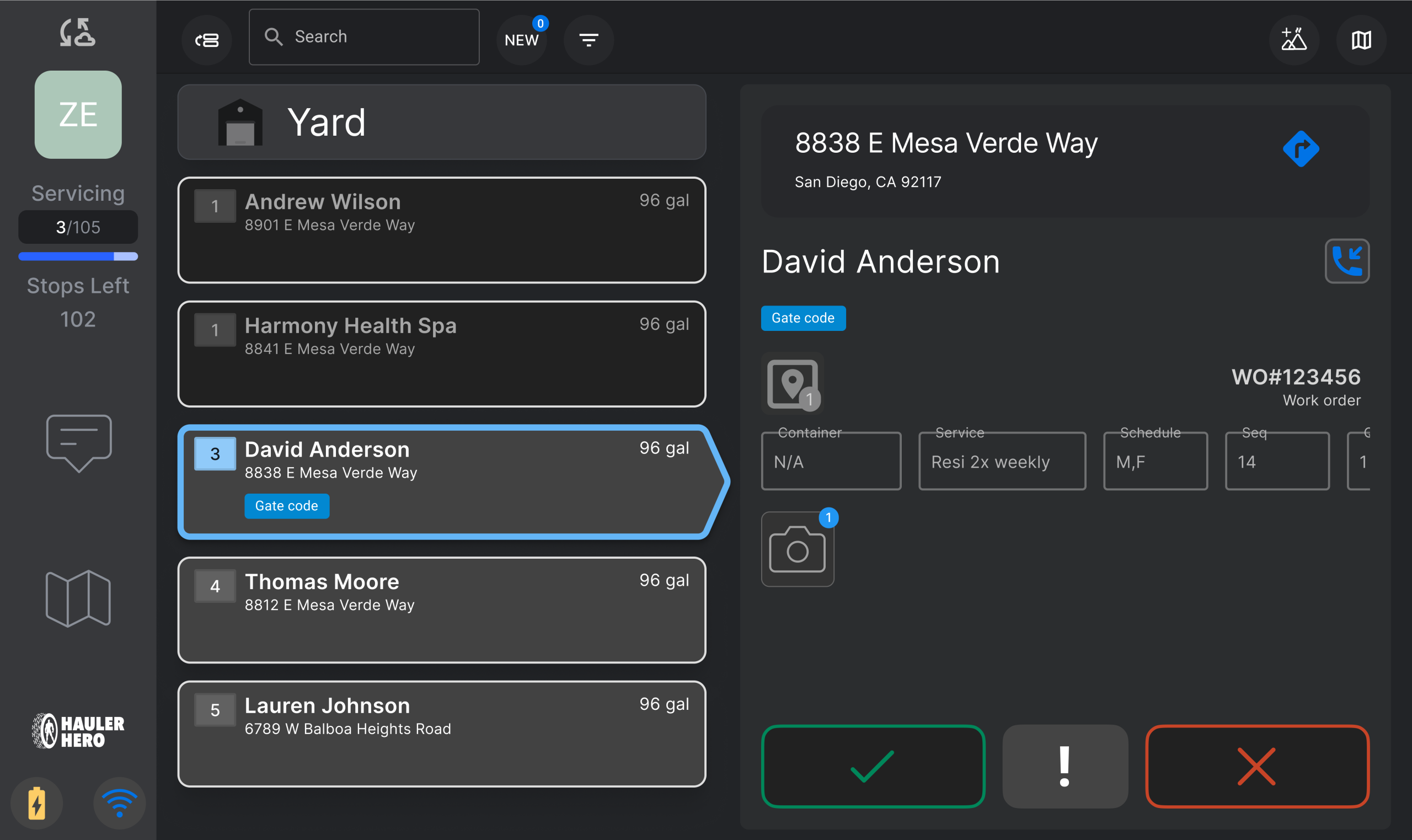
Task: Reject stop with red X button
Action: click(1257, 767)
